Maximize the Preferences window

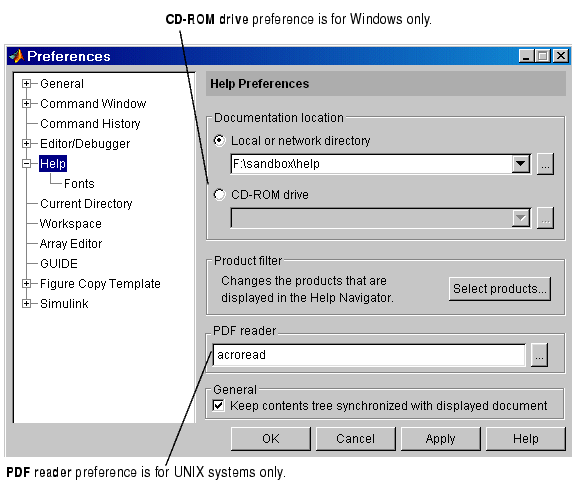543,56
